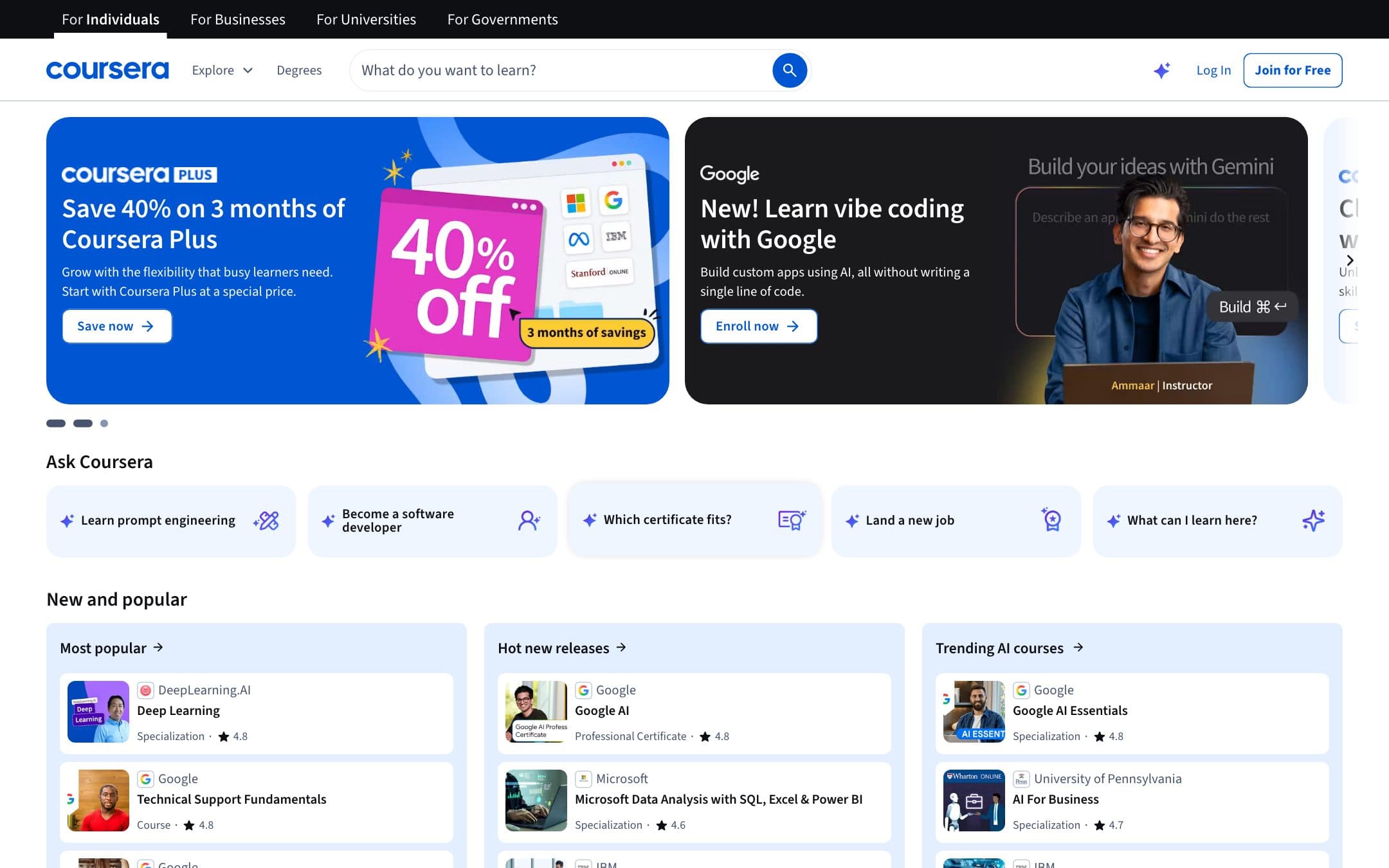The width and height of the screenshot is (1389, 868).
Task: Click arrow next to Hot new releases heading
Action: 621,647
